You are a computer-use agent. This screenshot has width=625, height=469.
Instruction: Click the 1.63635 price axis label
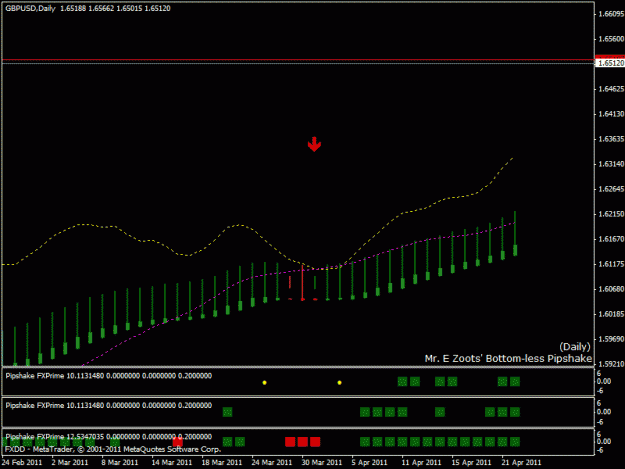(611, 139)
